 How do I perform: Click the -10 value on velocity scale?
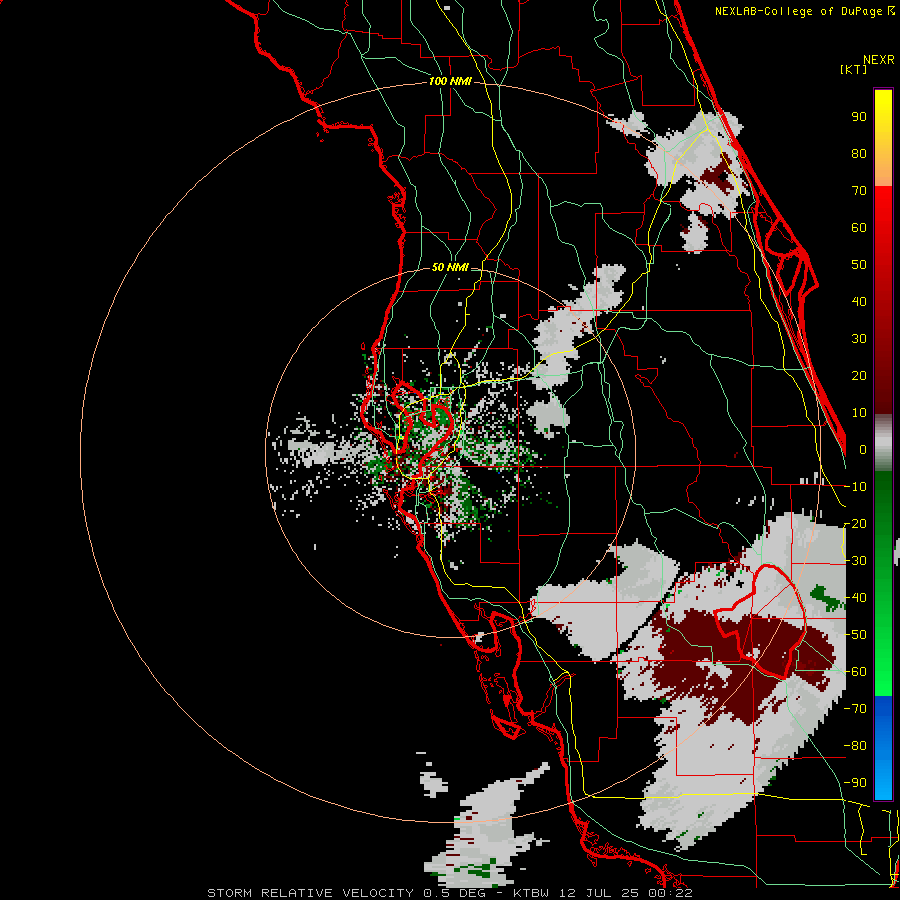(855, 487)
